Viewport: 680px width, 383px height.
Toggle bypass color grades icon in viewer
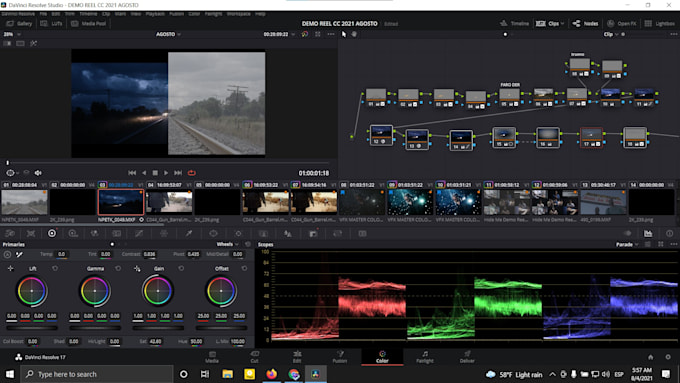click(305, 34)
